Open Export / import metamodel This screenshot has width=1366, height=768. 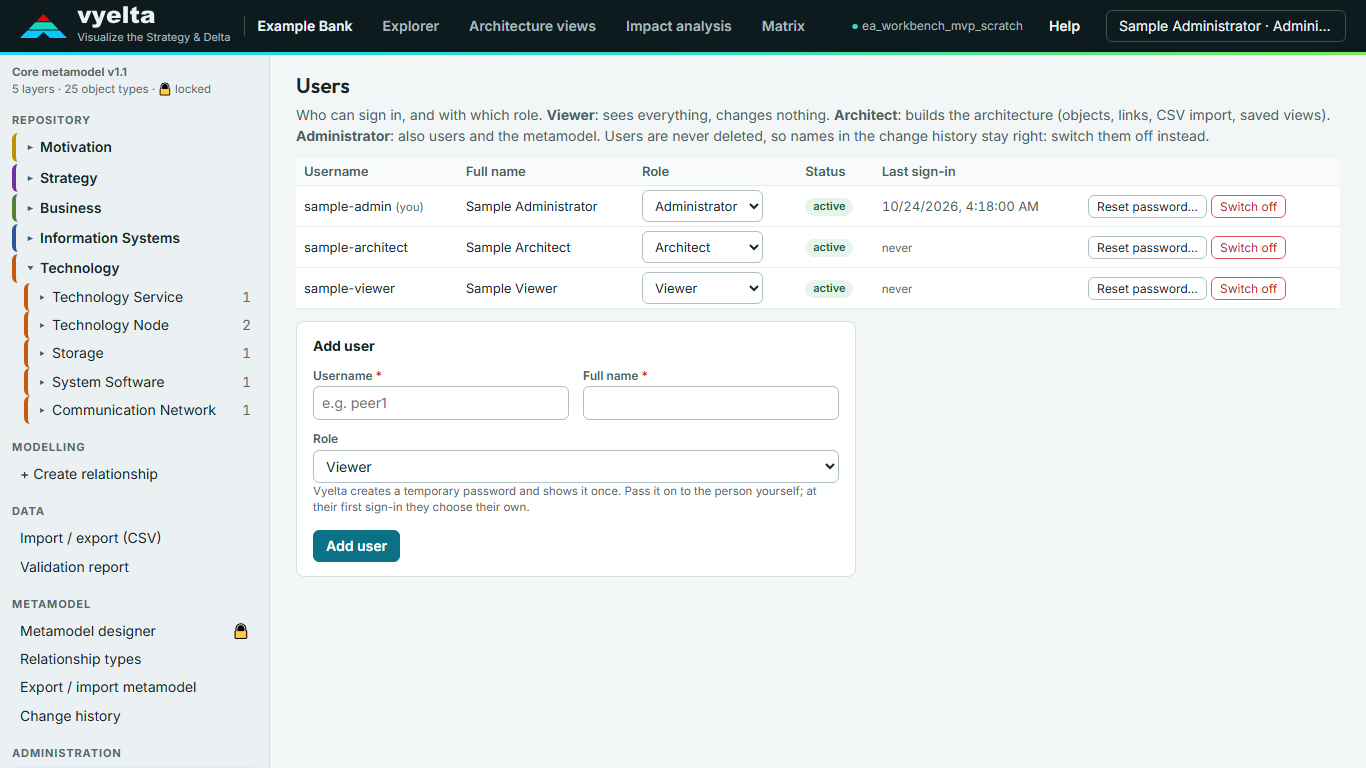108,687
